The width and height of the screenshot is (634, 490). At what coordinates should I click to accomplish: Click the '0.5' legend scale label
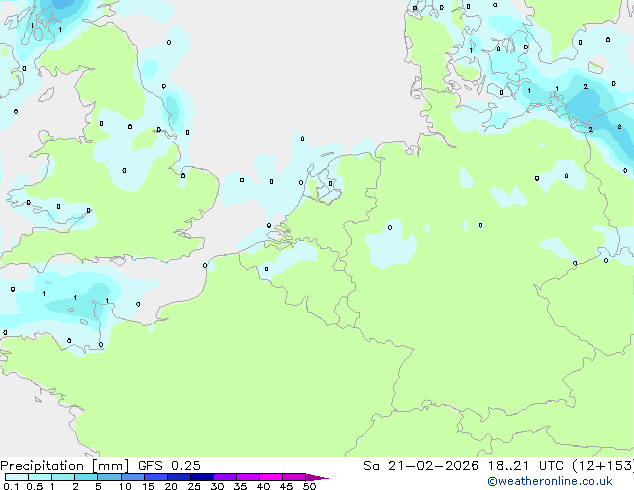35,486
